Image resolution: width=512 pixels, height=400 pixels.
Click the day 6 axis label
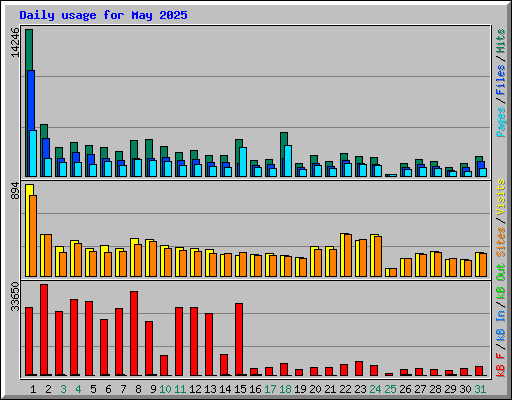(x=108, y=389)
